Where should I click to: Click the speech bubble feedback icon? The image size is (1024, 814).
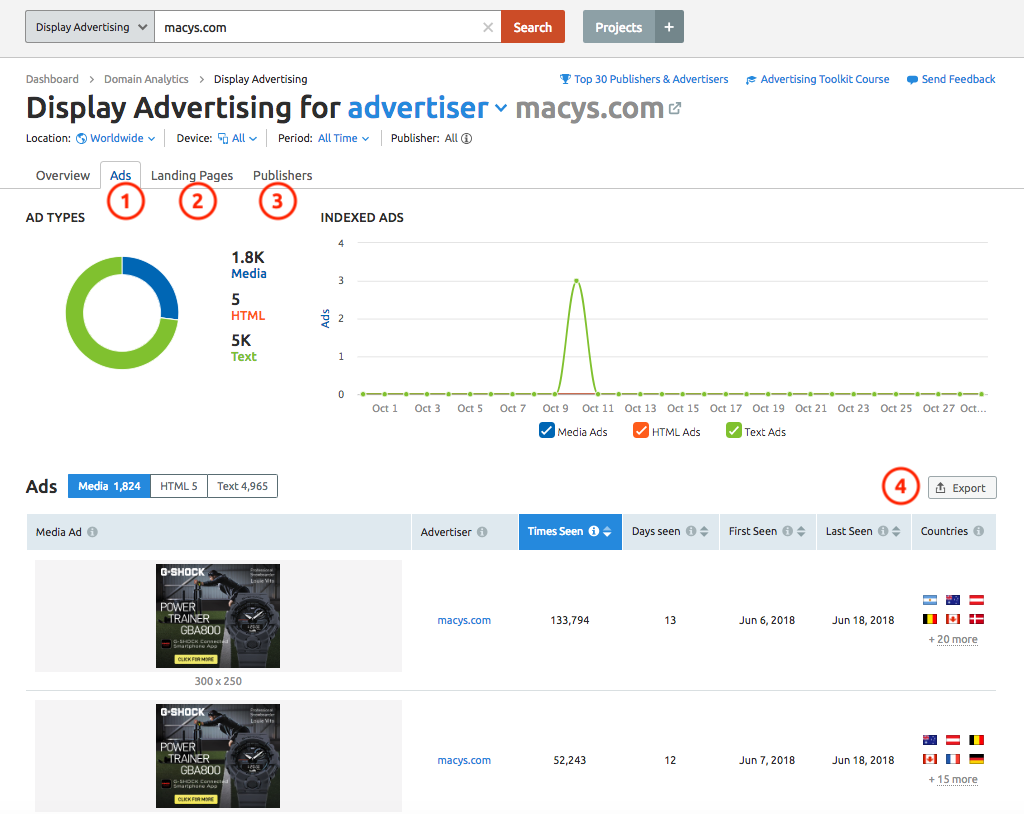coord(912,80)
